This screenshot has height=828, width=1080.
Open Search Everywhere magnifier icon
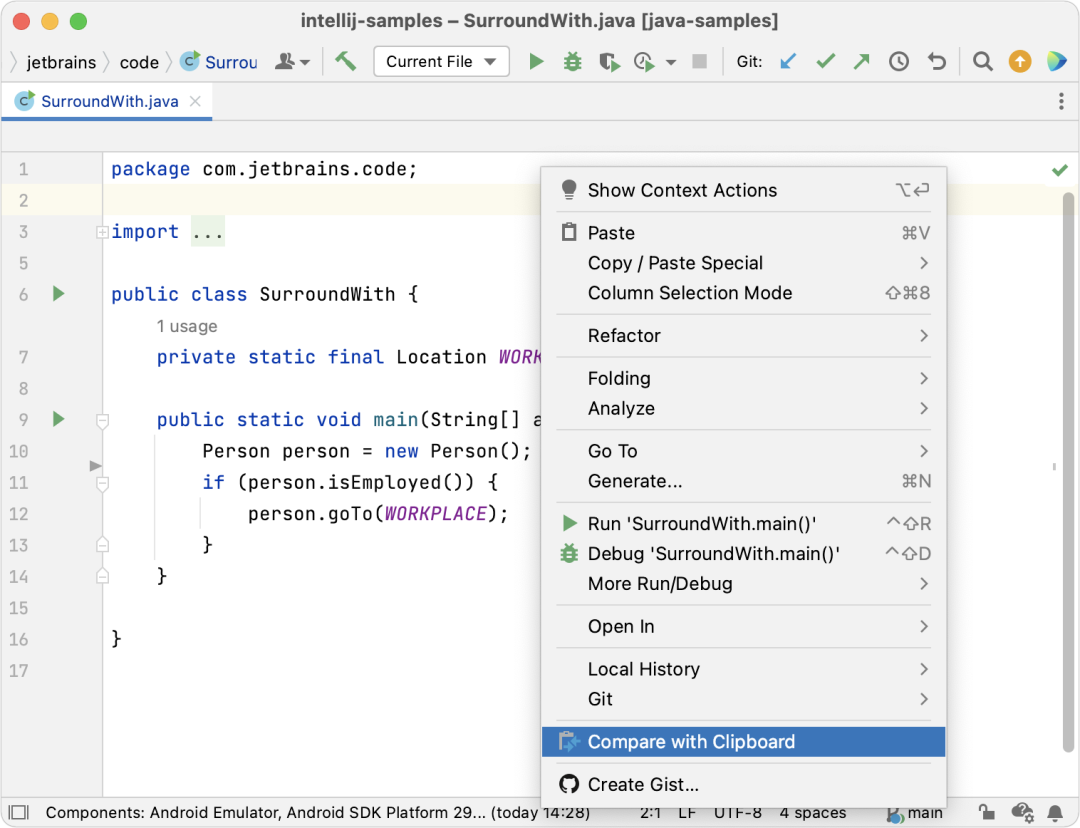click(x=983, y=61)
